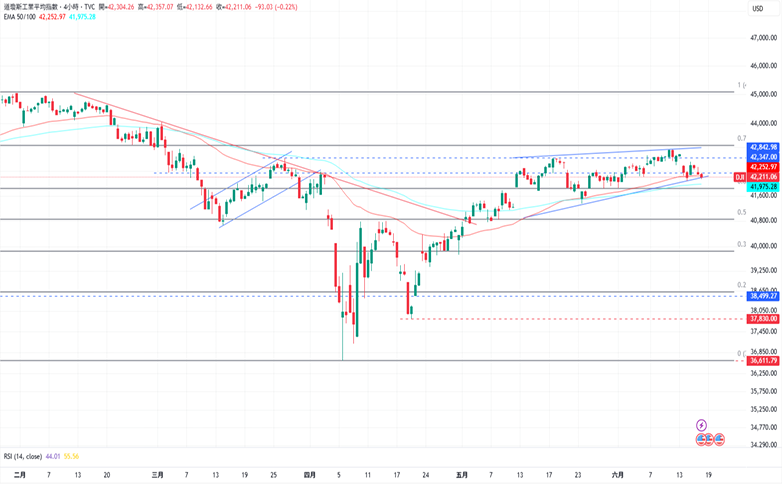The width and height of the screenshot is (782, 485).
Task: Click the red 42,252.97 price axis label
Action: (x=764, y=167)
